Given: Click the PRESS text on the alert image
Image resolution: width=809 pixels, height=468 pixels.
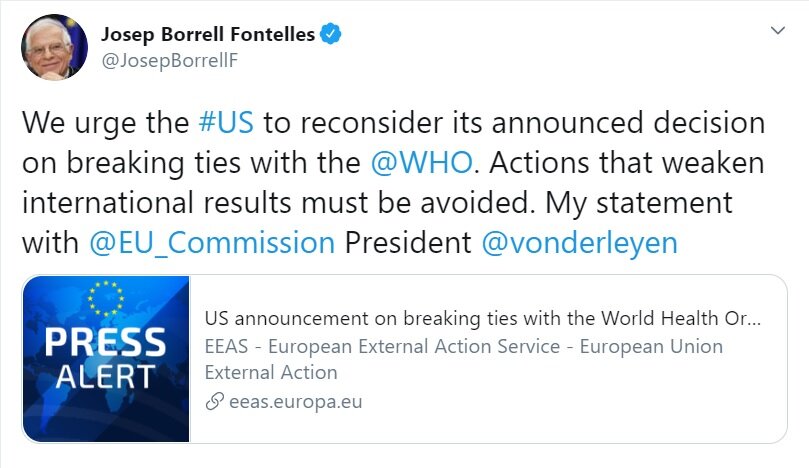Looking at the screenshot, I should (106, 342).
